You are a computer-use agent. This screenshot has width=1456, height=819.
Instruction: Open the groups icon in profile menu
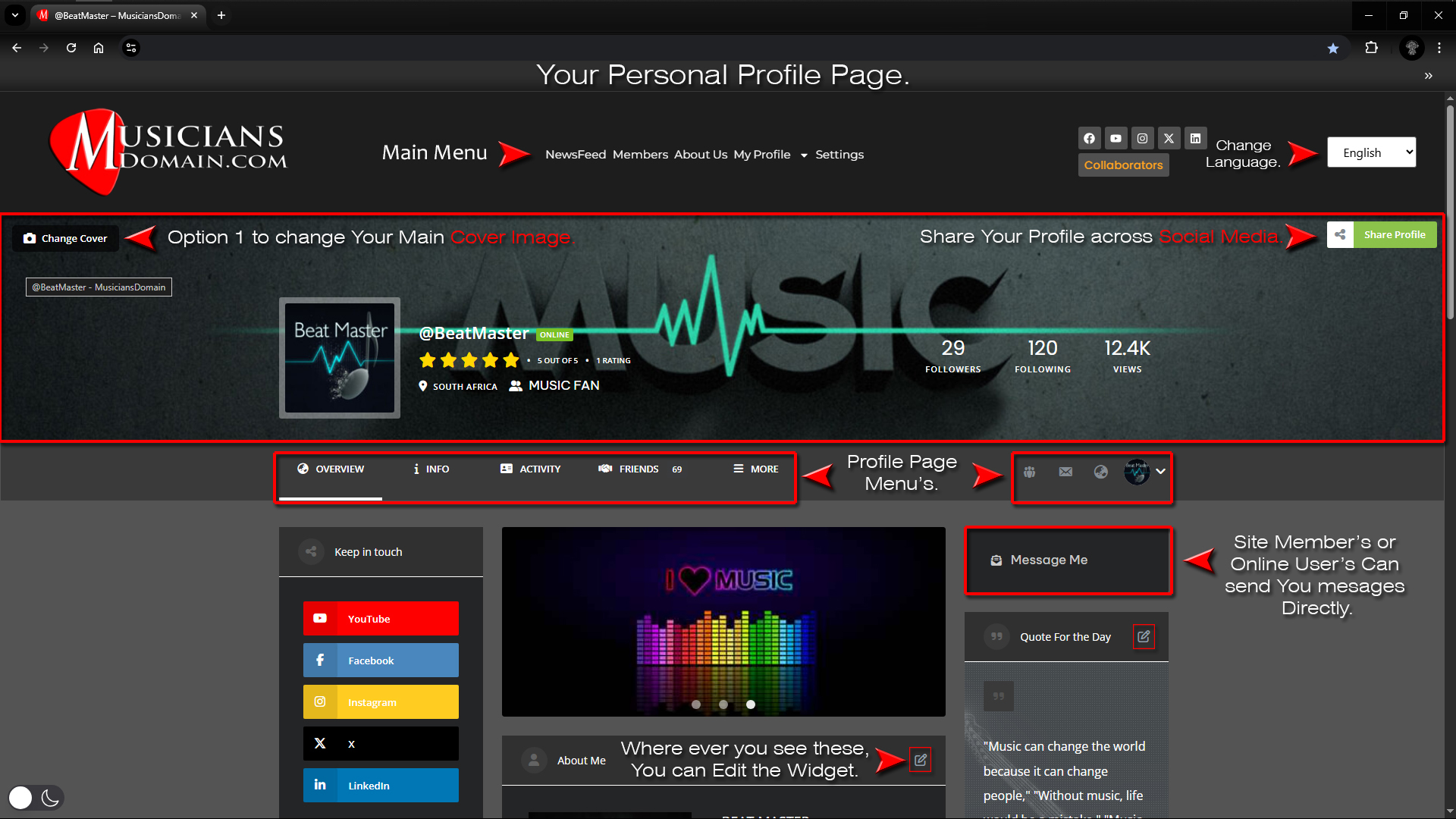1029,472
